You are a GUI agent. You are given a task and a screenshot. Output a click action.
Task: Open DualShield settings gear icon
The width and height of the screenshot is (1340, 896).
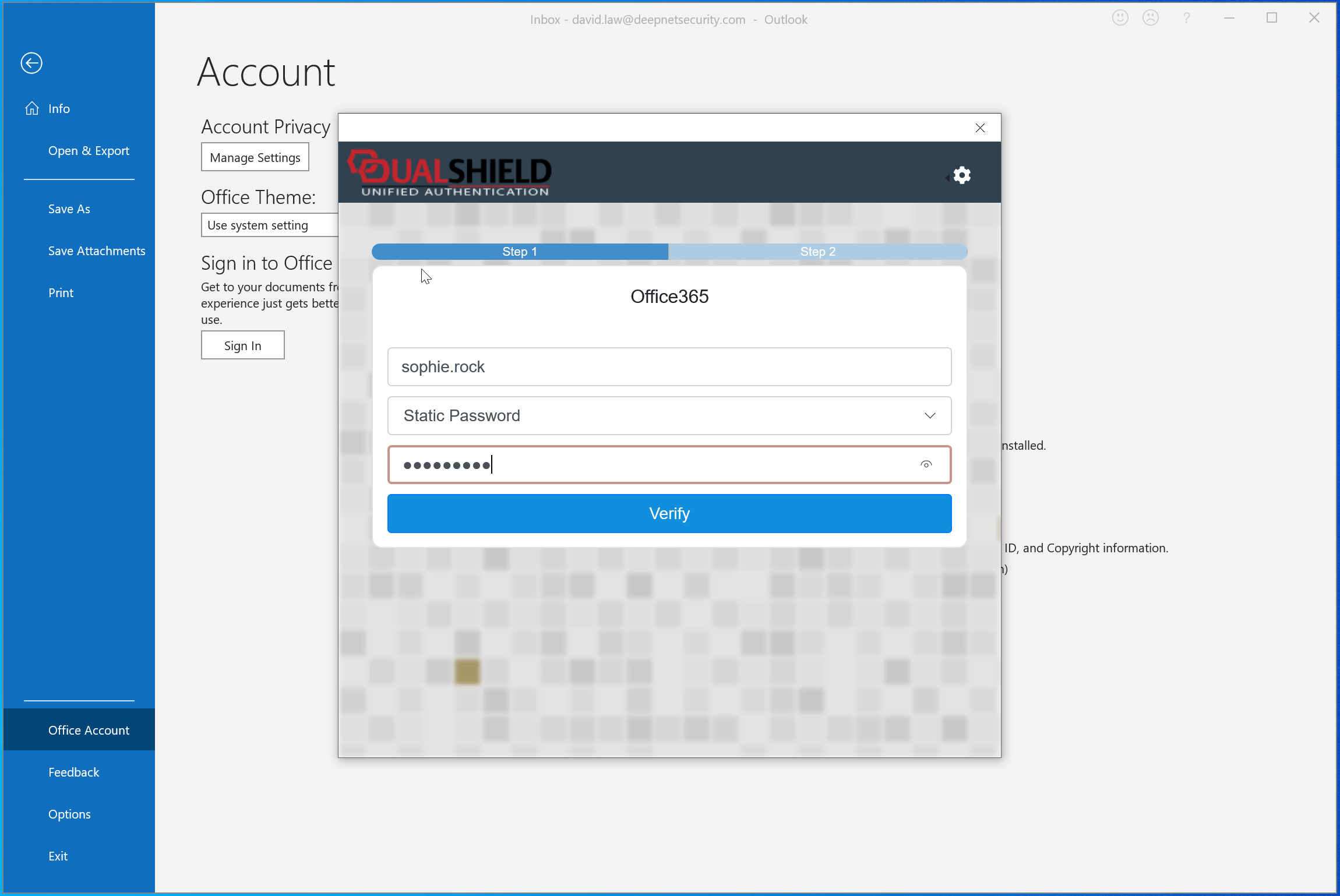point(962,175)
